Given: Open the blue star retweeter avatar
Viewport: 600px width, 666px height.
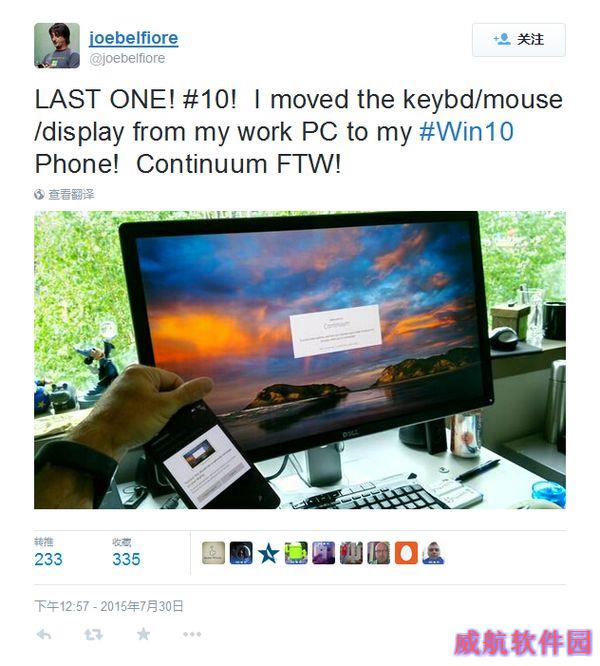Looking at the screenshot, I should [x=268, y=553].
